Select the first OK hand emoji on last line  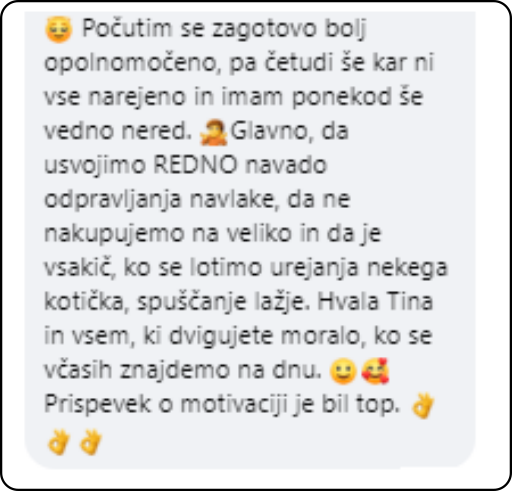[x=59, y=442]
